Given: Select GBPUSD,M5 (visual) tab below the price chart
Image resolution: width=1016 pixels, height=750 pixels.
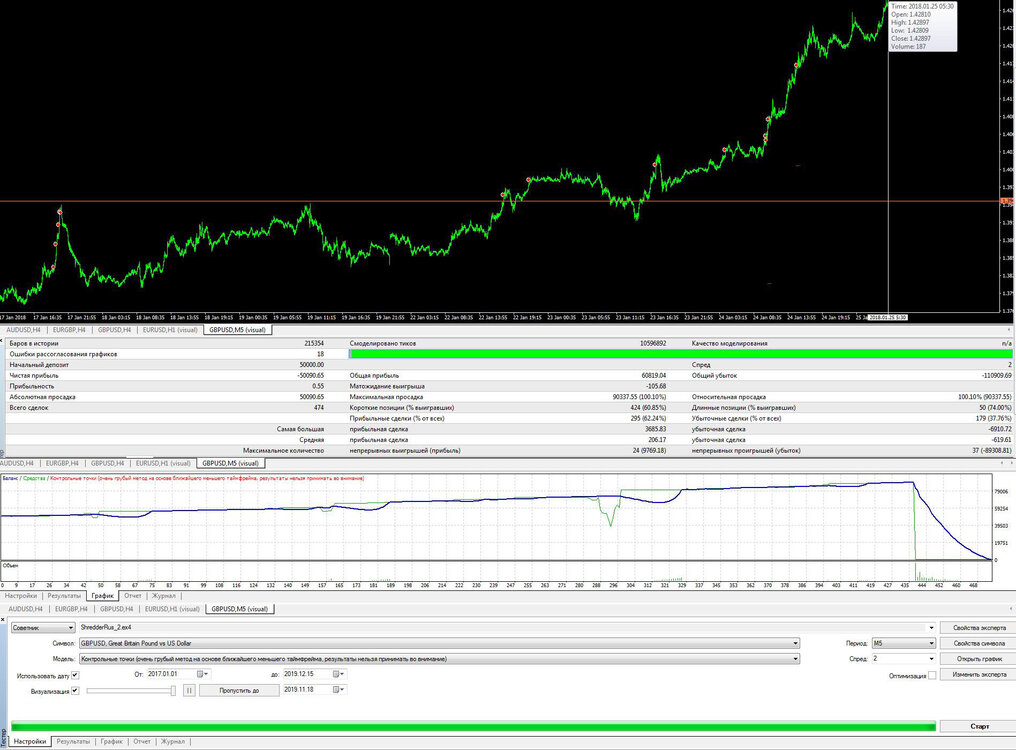Looking at the screenshot, I should [237, 330].
